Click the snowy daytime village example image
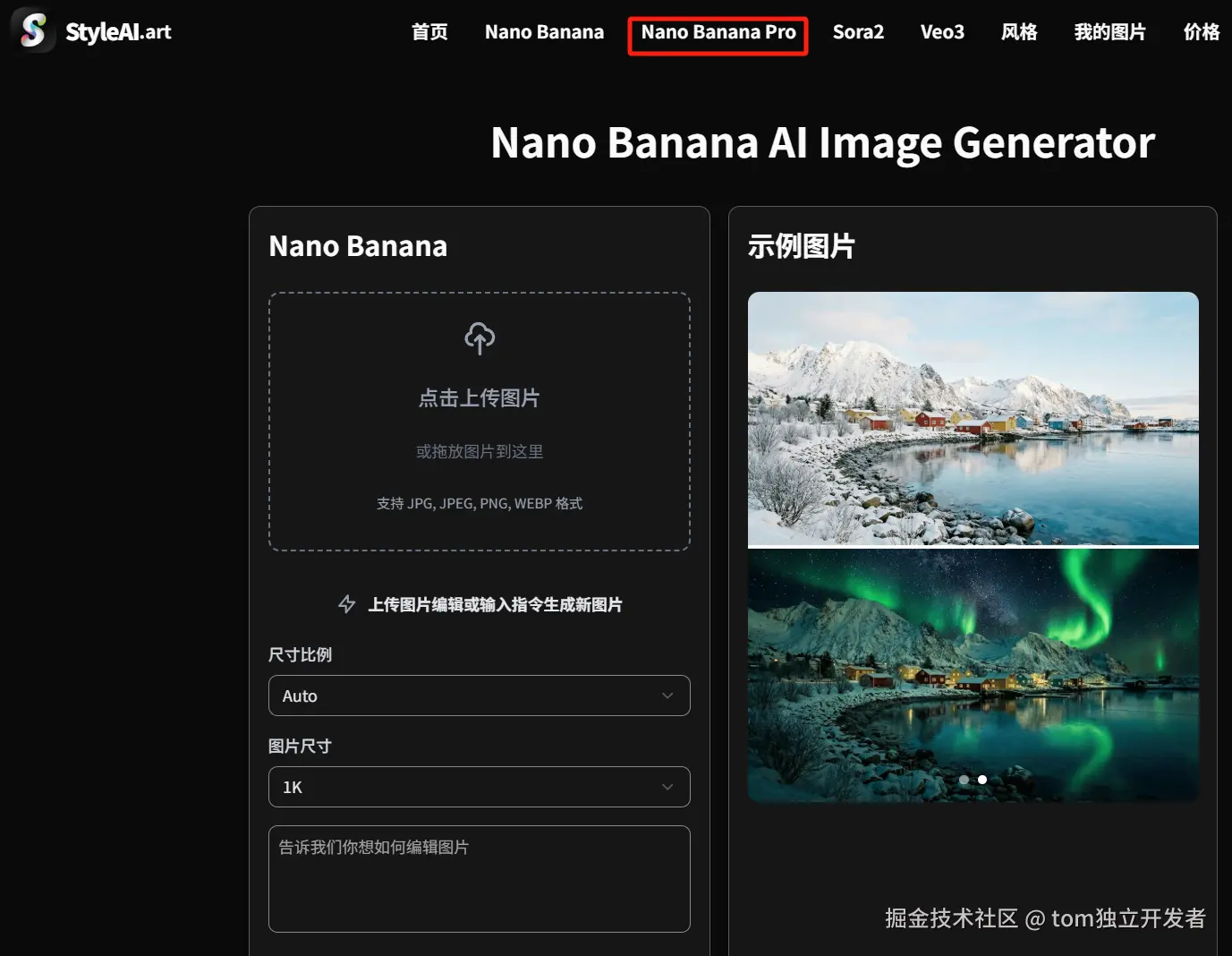1232x956 pixels. pos(973,418)
